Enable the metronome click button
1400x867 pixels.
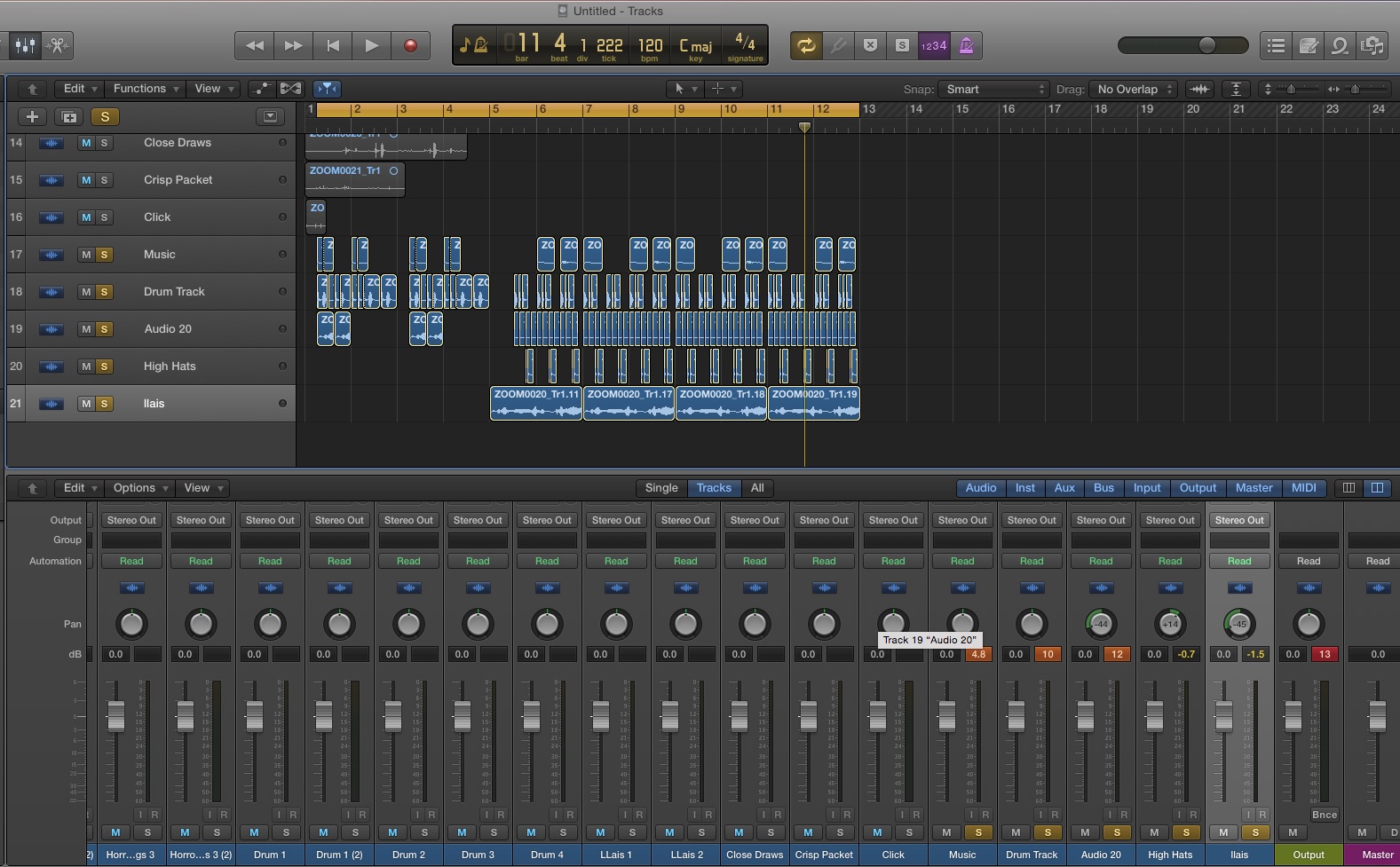pos(966,45)
